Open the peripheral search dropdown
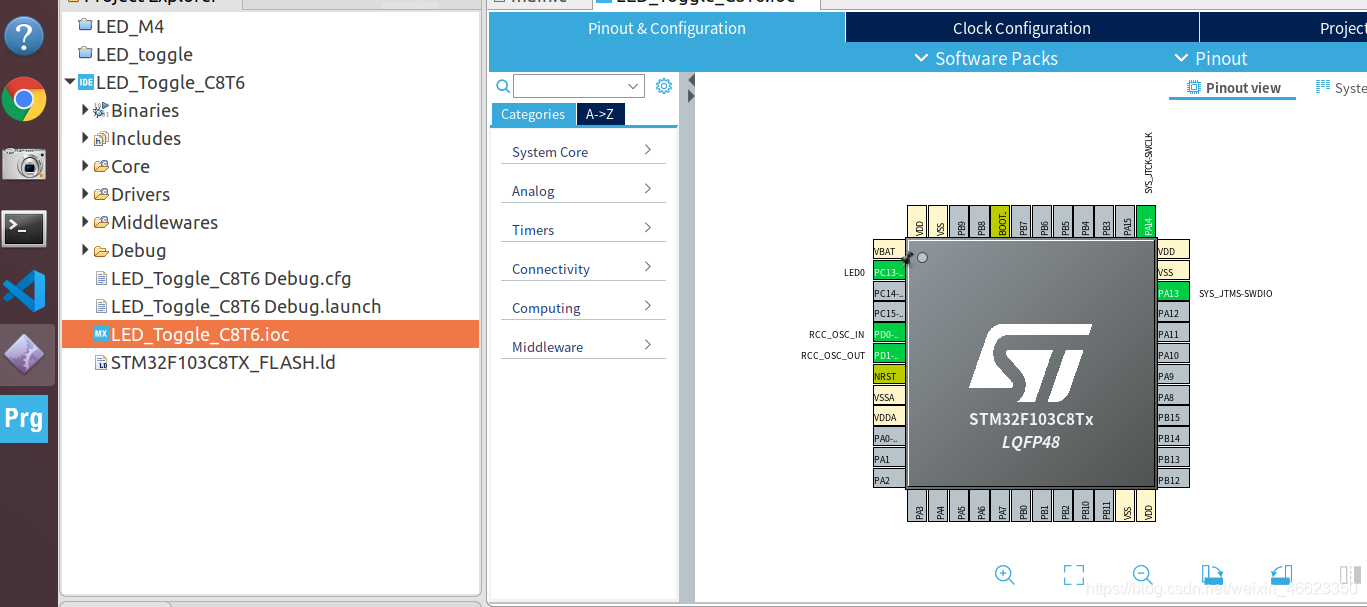Image resolution: width=1367 pixels, height=607 pixels. (x=634, y=86)
